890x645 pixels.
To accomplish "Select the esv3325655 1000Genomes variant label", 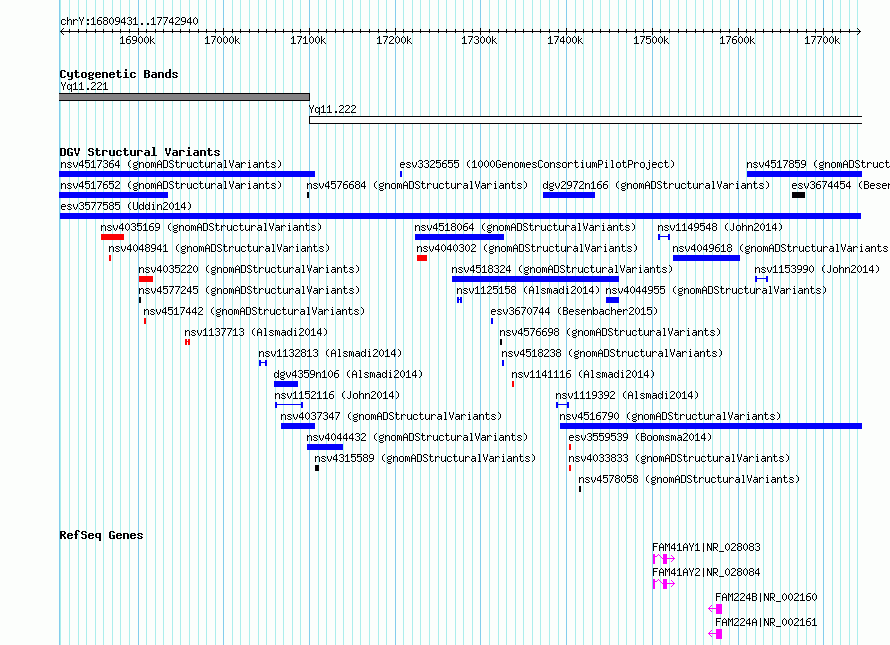I will tap(537, 164).
